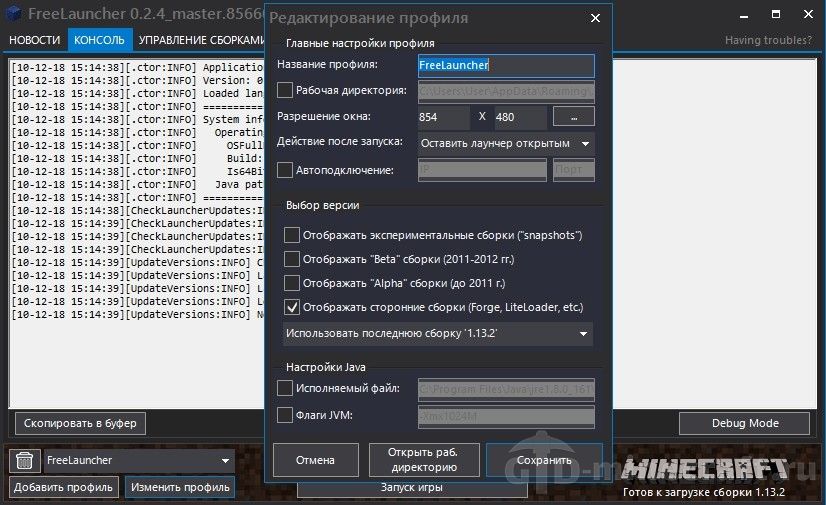
Task: Click the Сохранить button
Action: click(544, 460)
